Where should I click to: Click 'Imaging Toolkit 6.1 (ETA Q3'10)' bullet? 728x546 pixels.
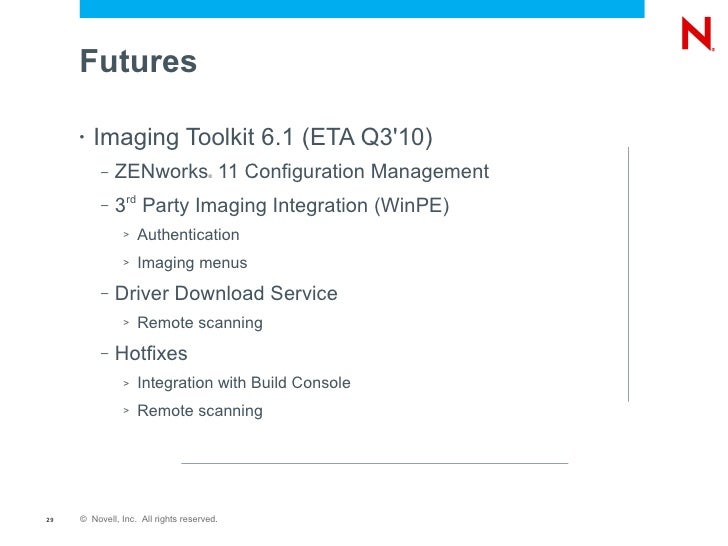coord(263,137)
